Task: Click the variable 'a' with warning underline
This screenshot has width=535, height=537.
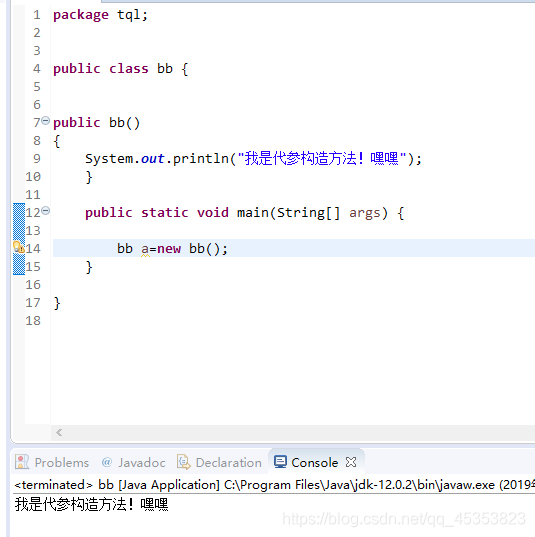Action: [x=145, y=249]
